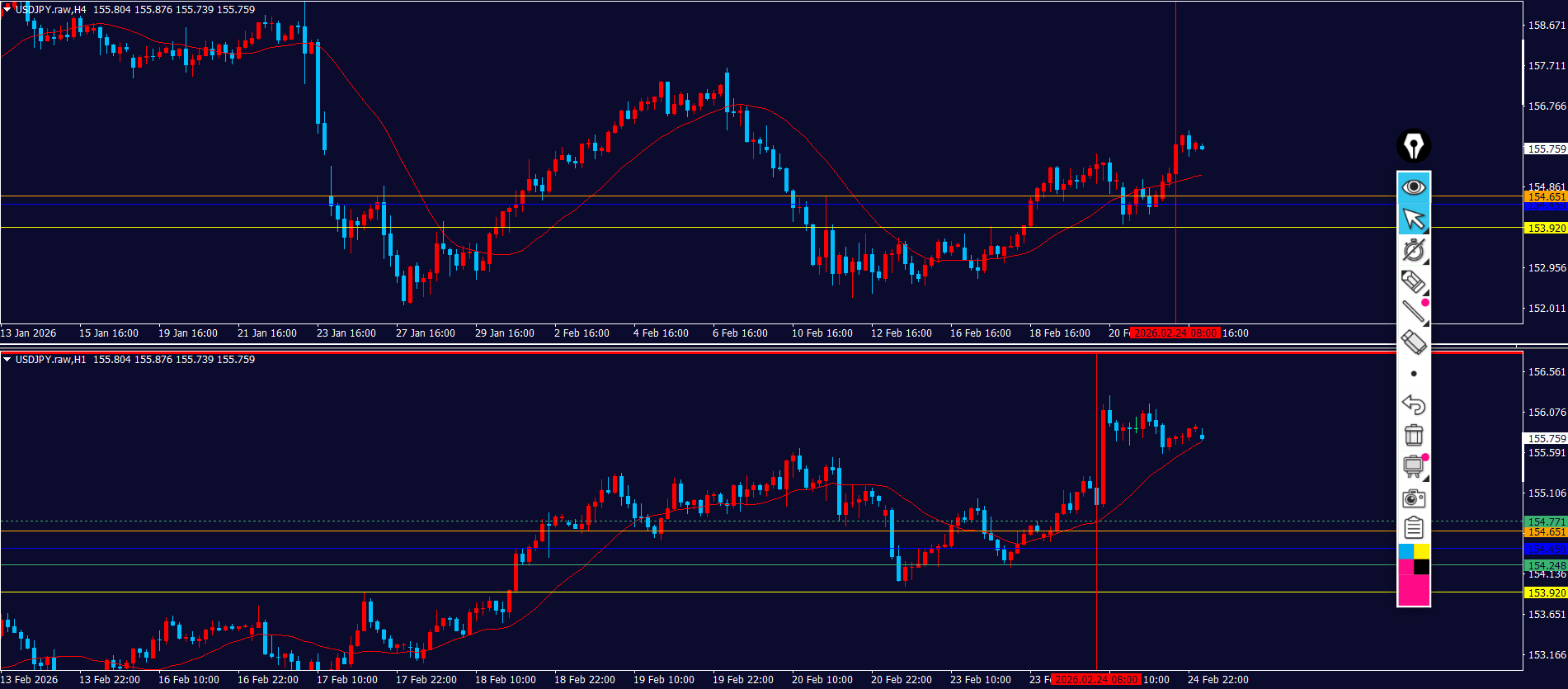Toggle the eye visibility tool
The height and width of the screenshot is (689, 1568).
(x=1413, y=187)
